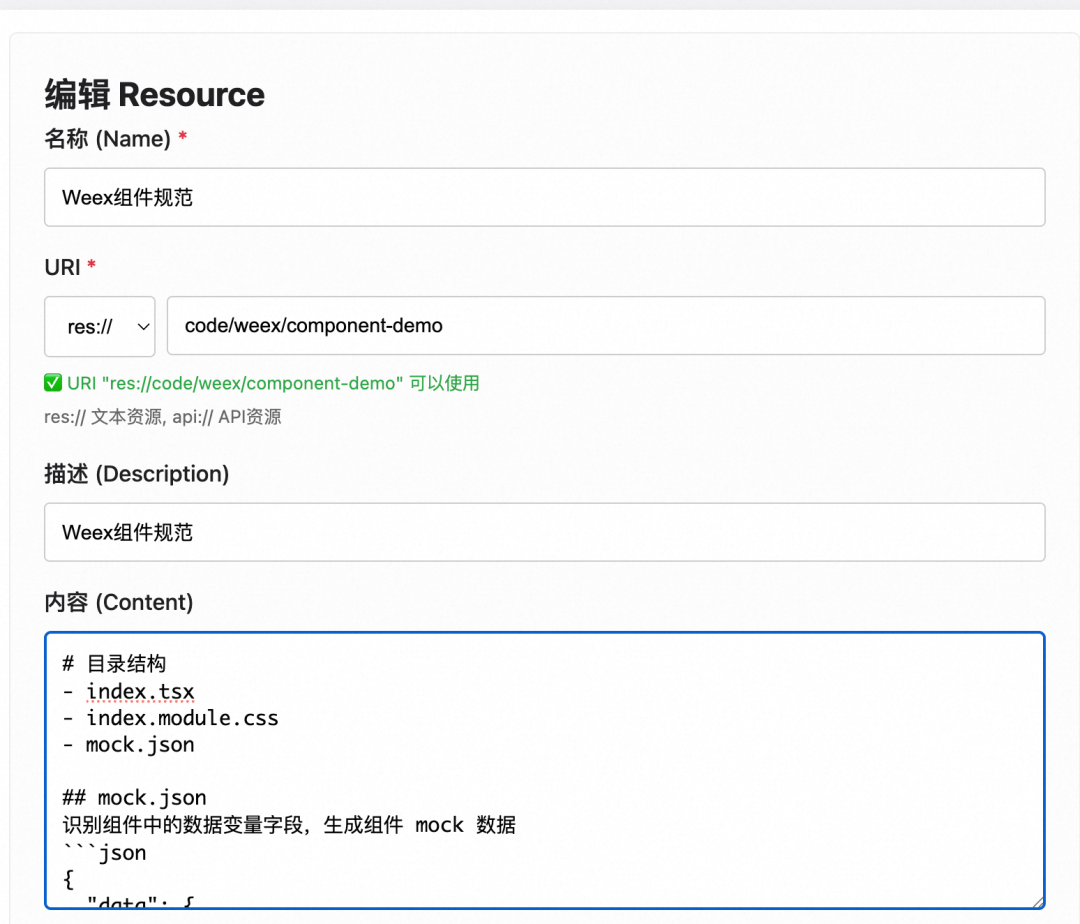The width and height of the screenshot is (1080, 924).
Task: Click the '```json' code fence line
Action: (x=104, y=852)
